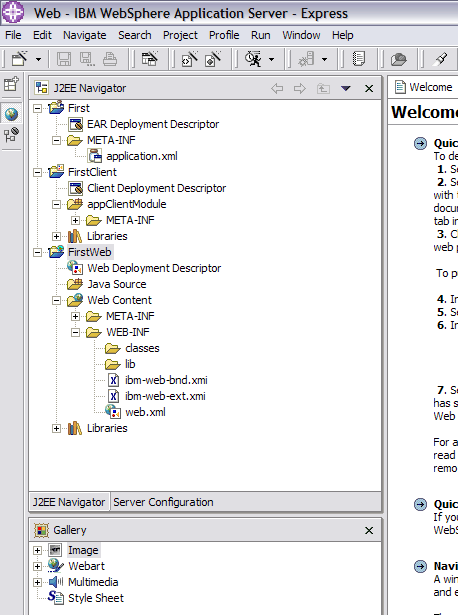Open the Window menu
Screen dimensions: 458x615
[301, 35]
